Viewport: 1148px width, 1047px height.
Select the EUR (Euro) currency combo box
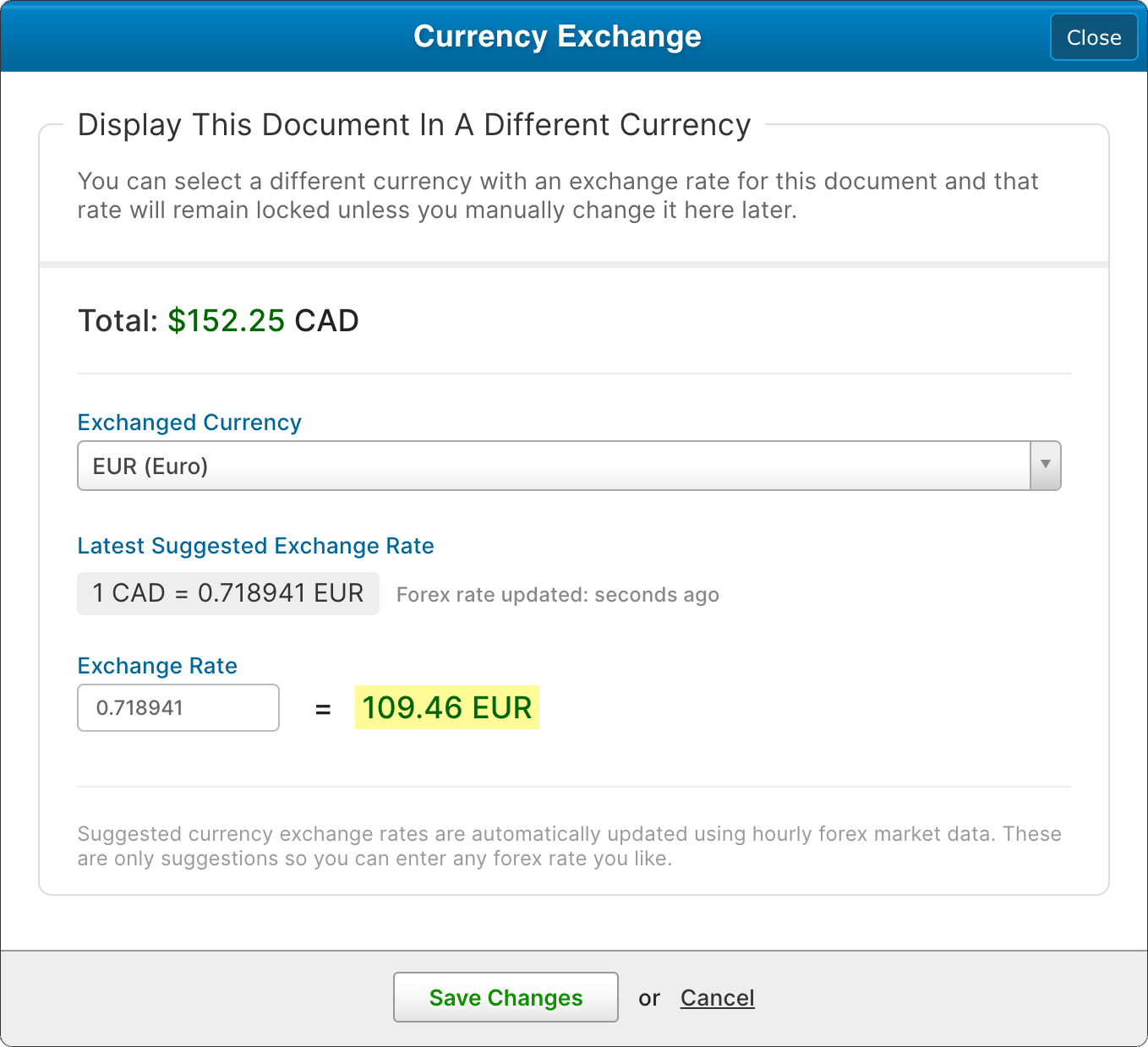(553, 466)
